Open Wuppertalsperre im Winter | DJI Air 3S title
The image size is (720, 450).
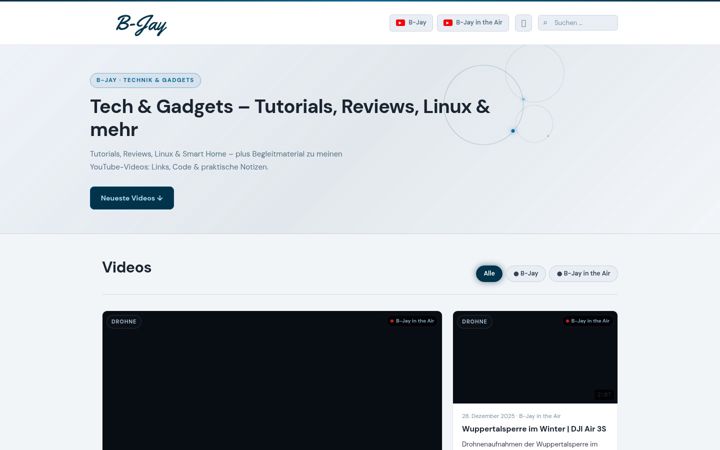click(534, 429)
